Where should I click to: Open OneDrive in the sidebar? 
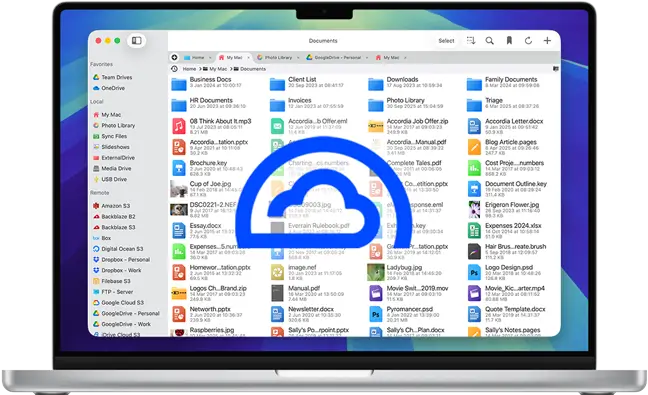point(109,88)
